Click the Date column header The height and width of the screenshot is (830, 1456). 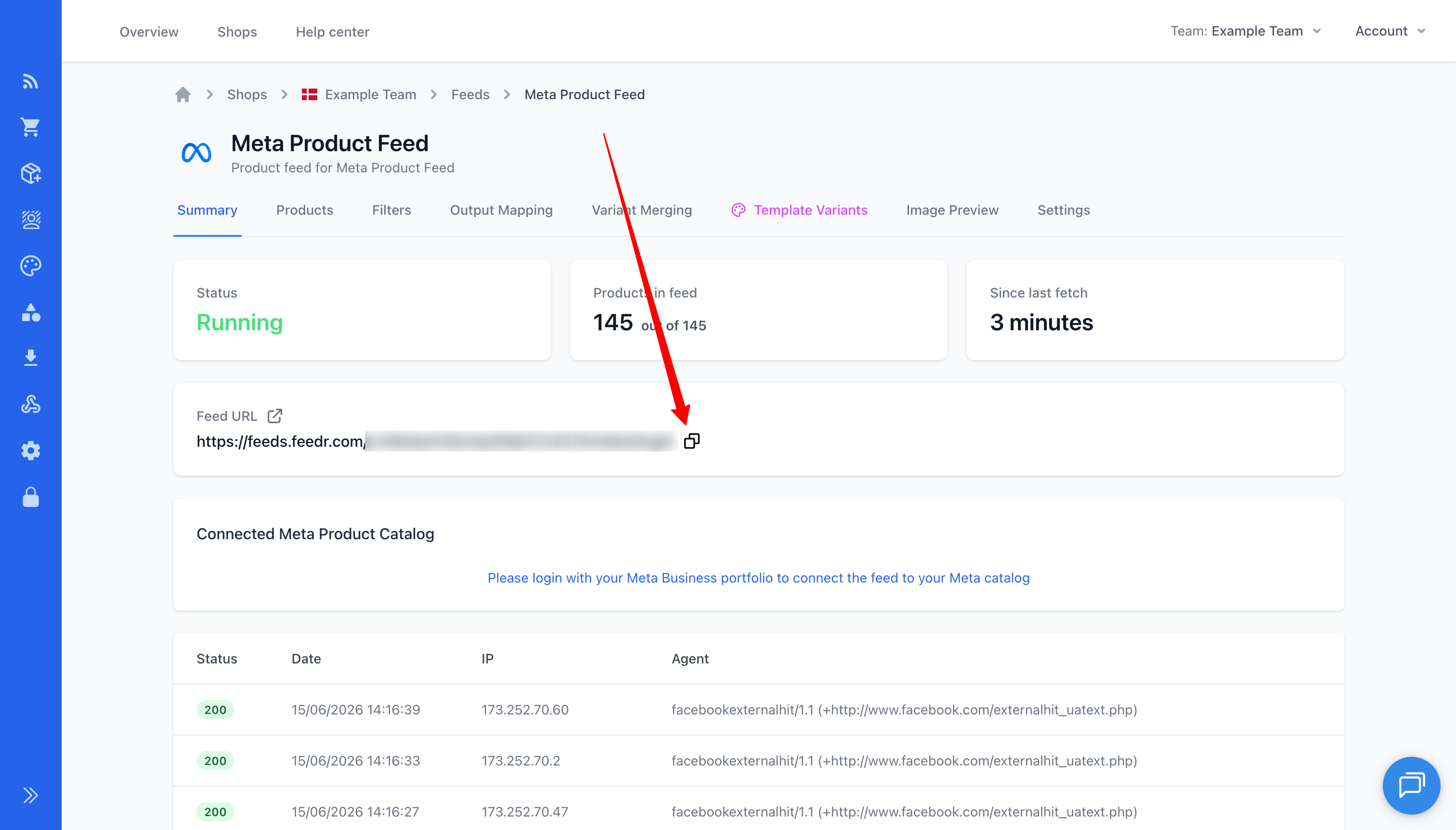click(x=306, y=659)
